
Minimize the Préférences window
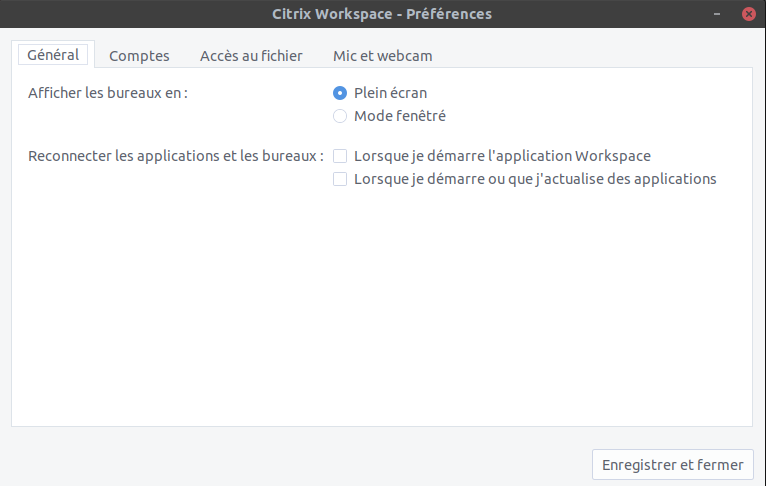coord(717,14)
